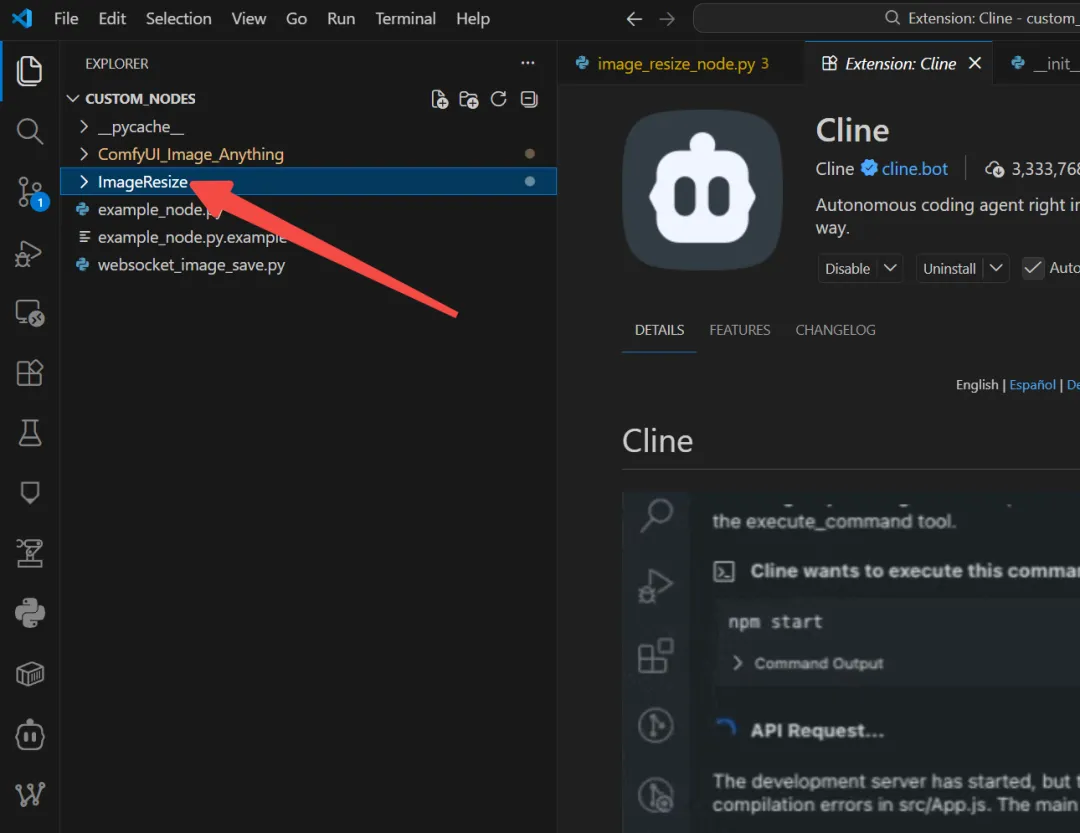This screenshot has width=1080, height=833.
Task: Open the Uninstall dropdown arrow
Action: (996, 268)
